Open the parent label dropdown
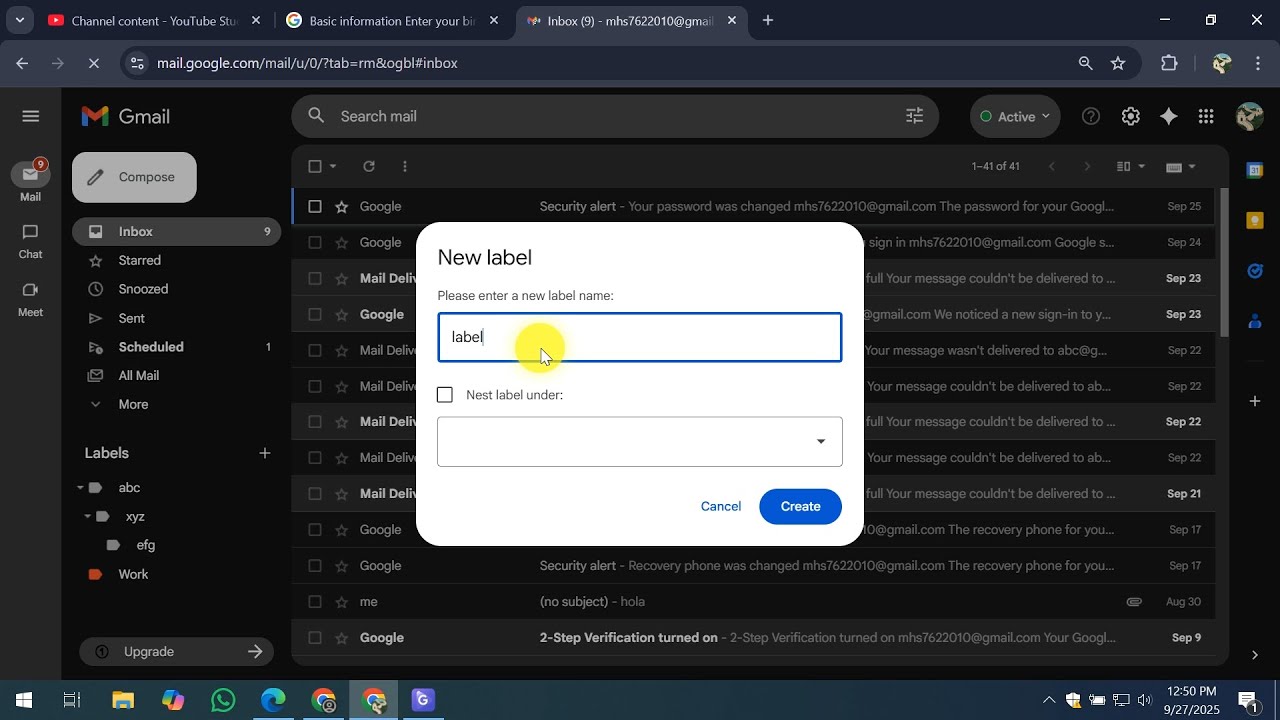Viewport: 1280px width, 720px height. (x=640, y=442)
